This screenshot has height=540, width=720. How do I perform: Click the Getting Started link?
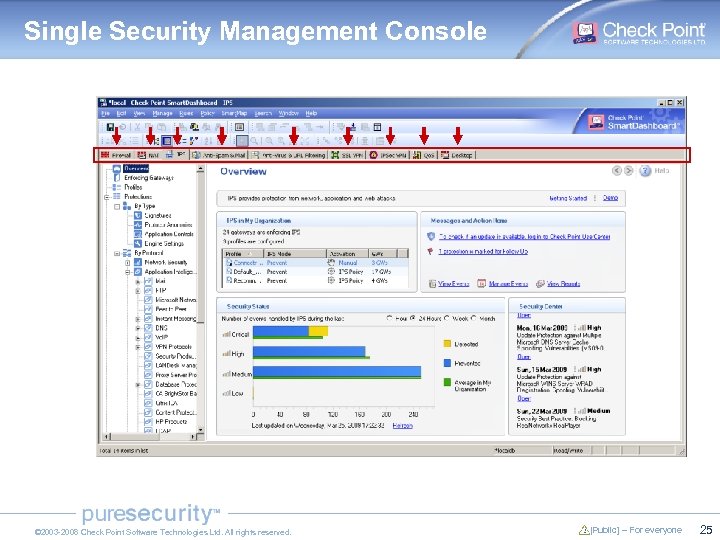[x=568, y=198]
